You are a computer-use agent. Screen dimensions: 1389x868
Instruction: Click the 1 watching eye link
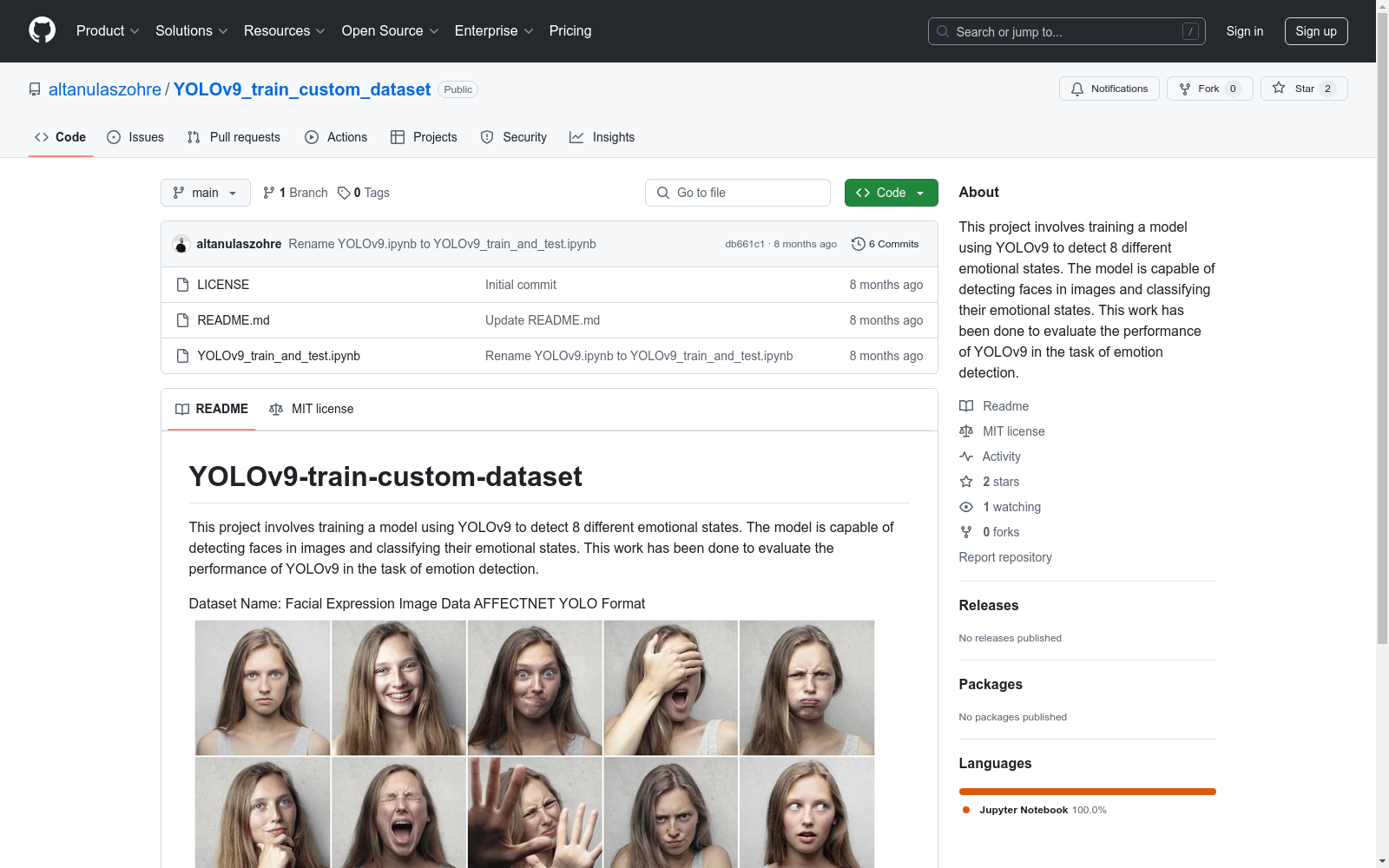click(x=1010, y=507)
